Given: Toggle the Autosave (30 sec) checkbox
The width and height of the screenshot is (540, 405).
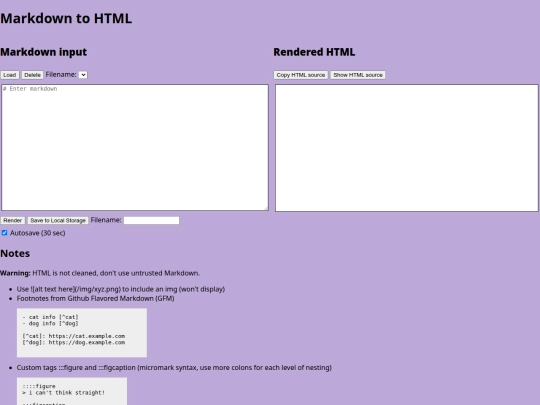Looking at the screenshot, I should coord(4,233).
